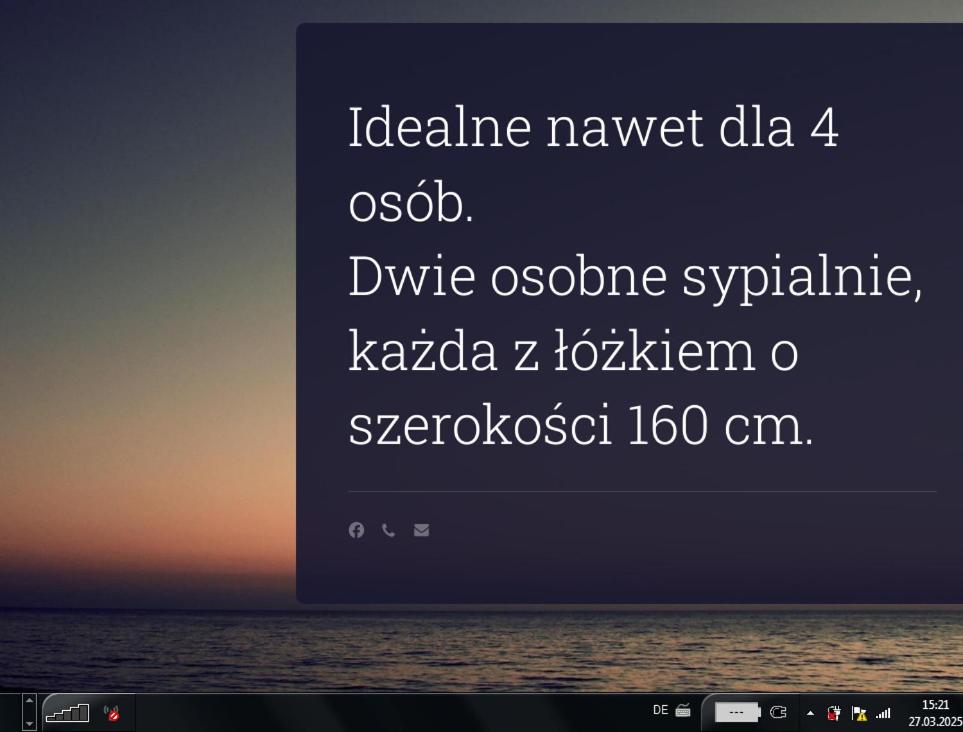Screen dimensions: 963x732
Task: Click the blocked wireless antenna icon
Action: coord(112,713)
